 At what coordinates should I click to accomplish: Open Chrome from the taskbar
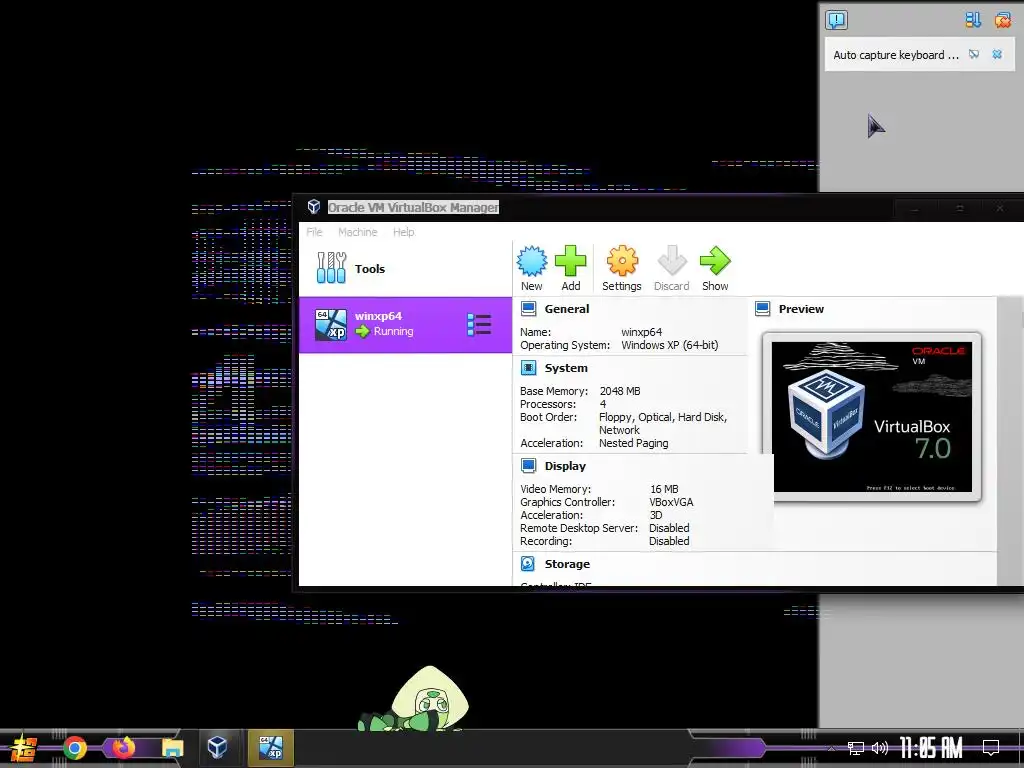[x=74, y=748]
